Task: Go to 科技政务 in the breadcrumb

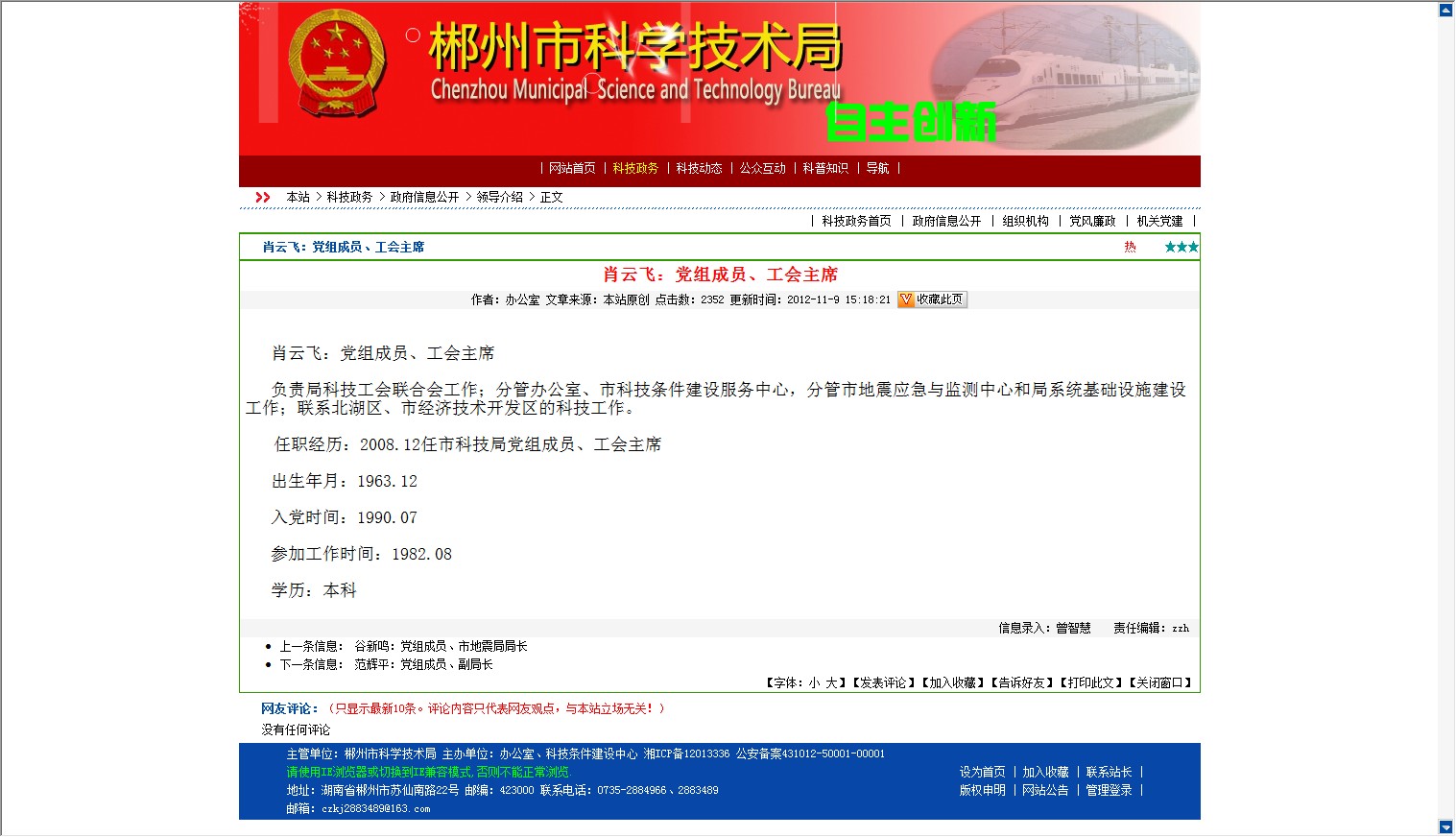Action: pyautogui.click(x=349, y=197)
